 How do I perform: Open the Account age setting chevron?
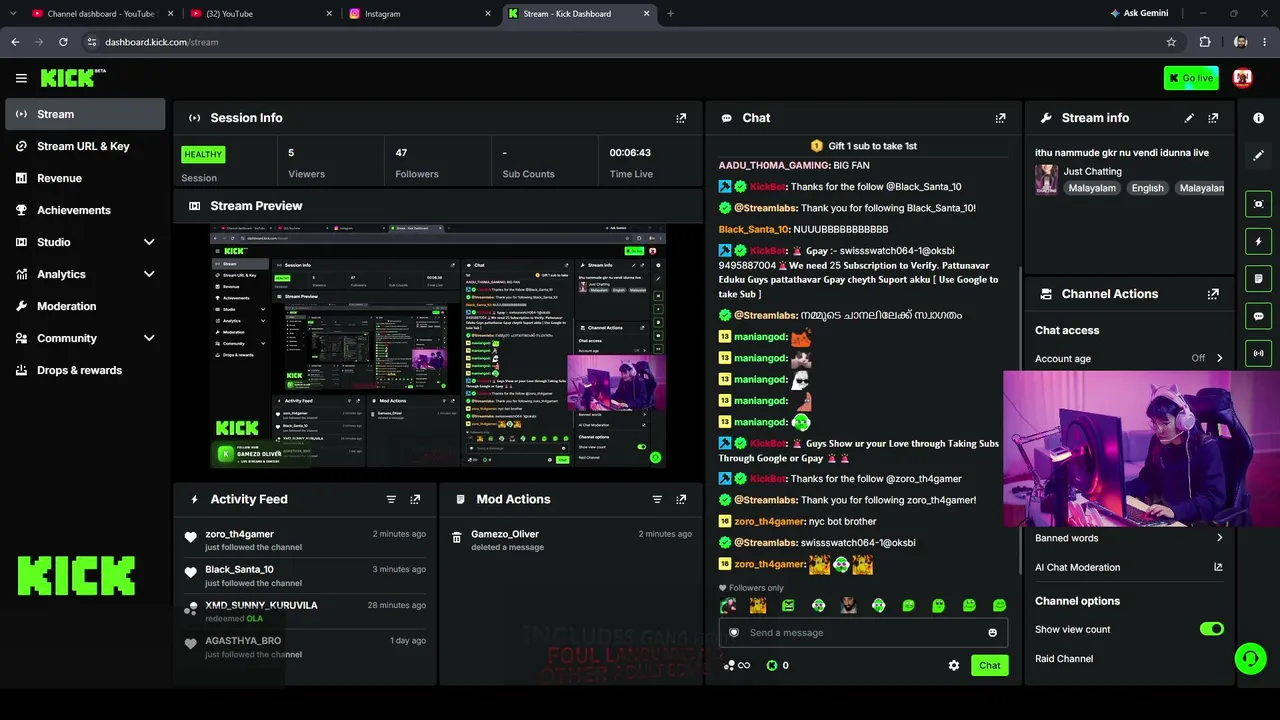point(1219,358)
